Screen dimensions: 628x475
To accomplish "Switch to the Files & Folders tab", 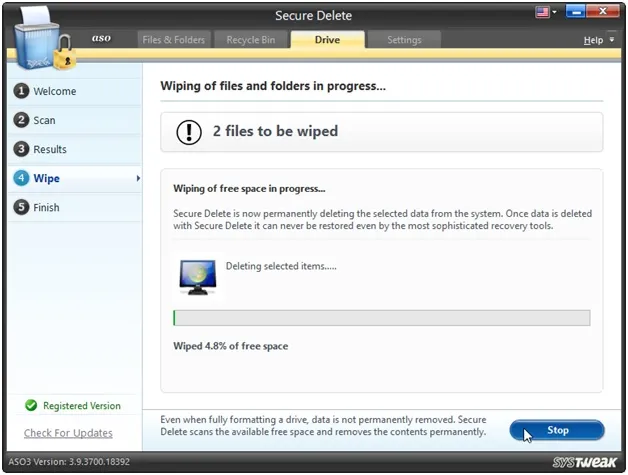I will [x=173, y=40].
